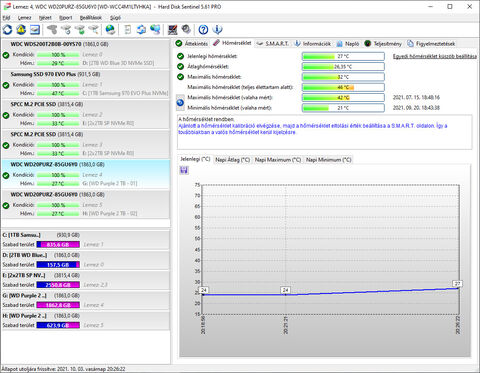
Task: Click the save graph floppy icon
Action: 184,170
